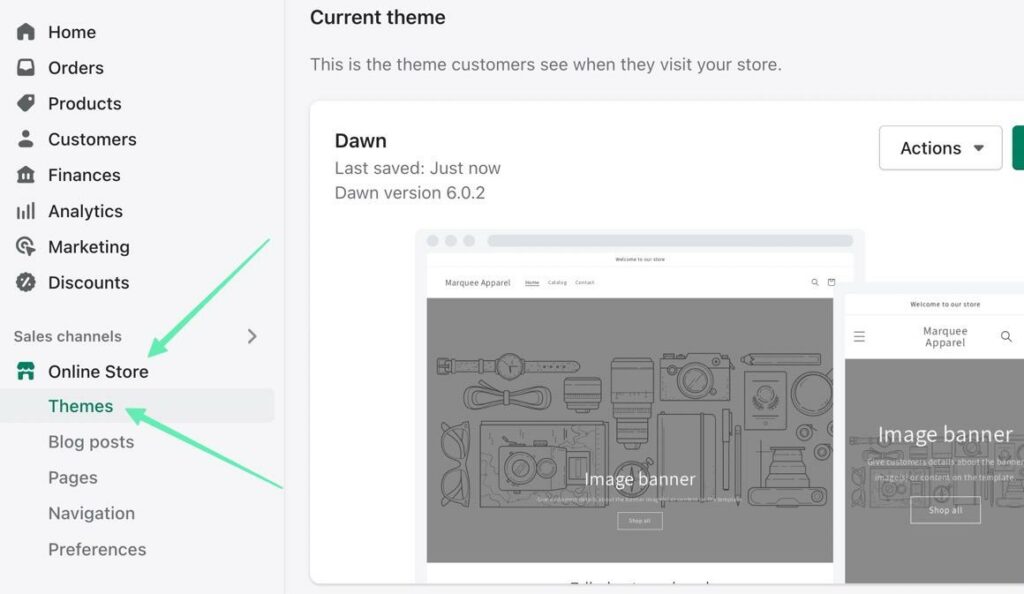The image size is (1024, 594).
Task: Click the Online Store storefront icon
Action: point(26,372)
